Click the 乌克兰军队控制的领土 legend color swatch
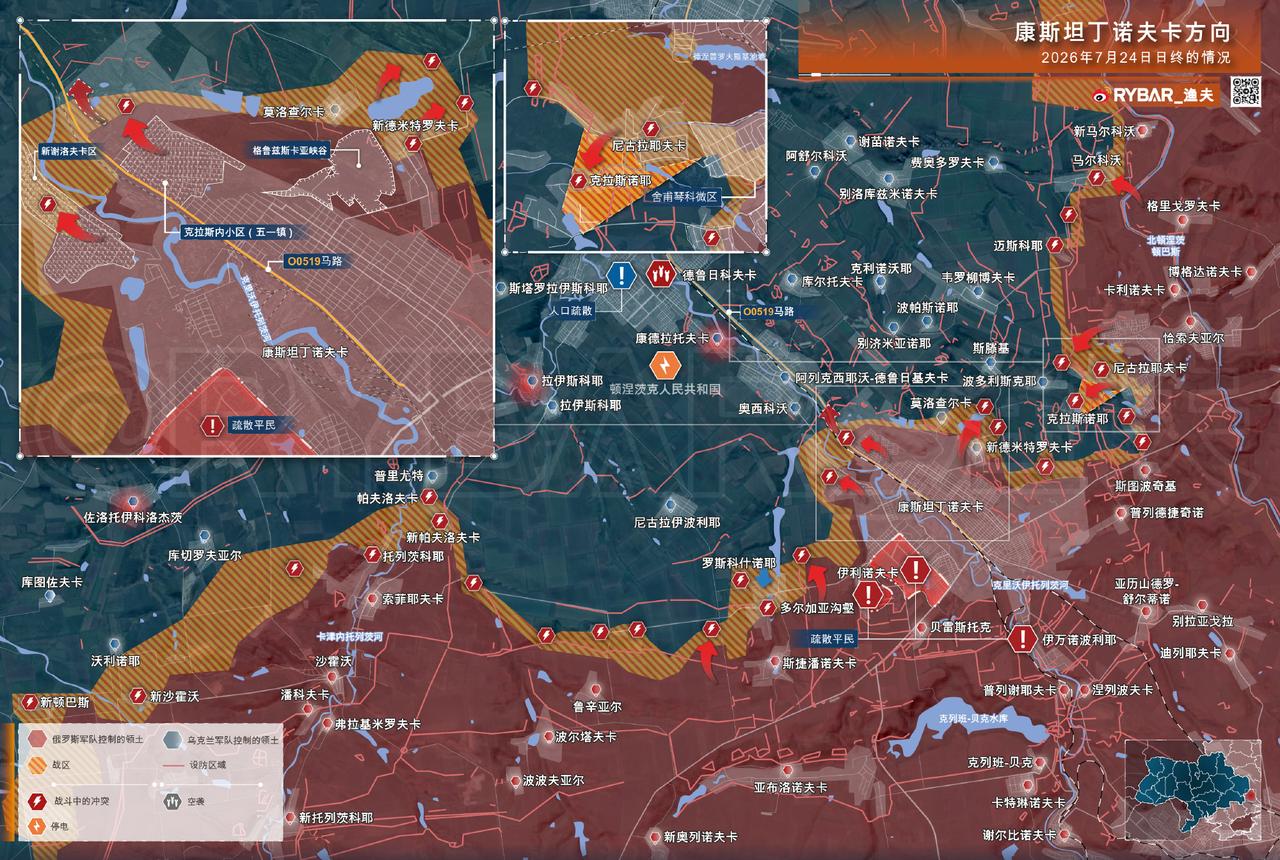Screen dimensions: 1280x860 click(170, 740)
